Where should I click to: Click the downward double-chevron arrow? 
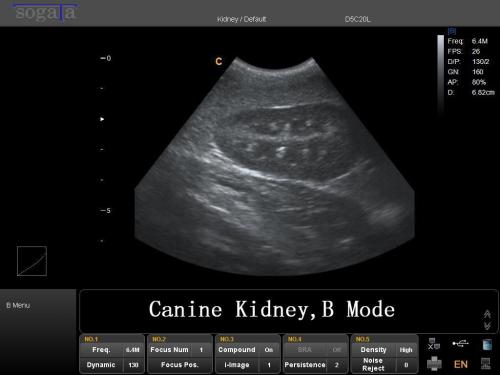coord(487,326)
